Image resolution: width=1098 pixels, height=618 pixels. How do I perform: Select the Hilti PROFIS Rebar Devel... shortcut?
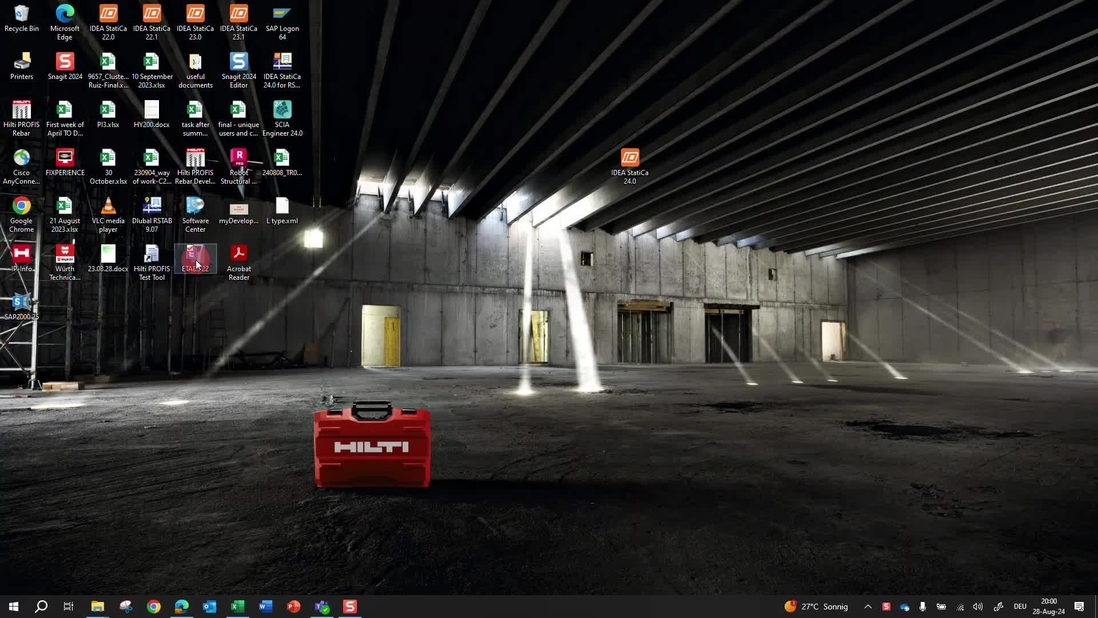tap(195, 167)
